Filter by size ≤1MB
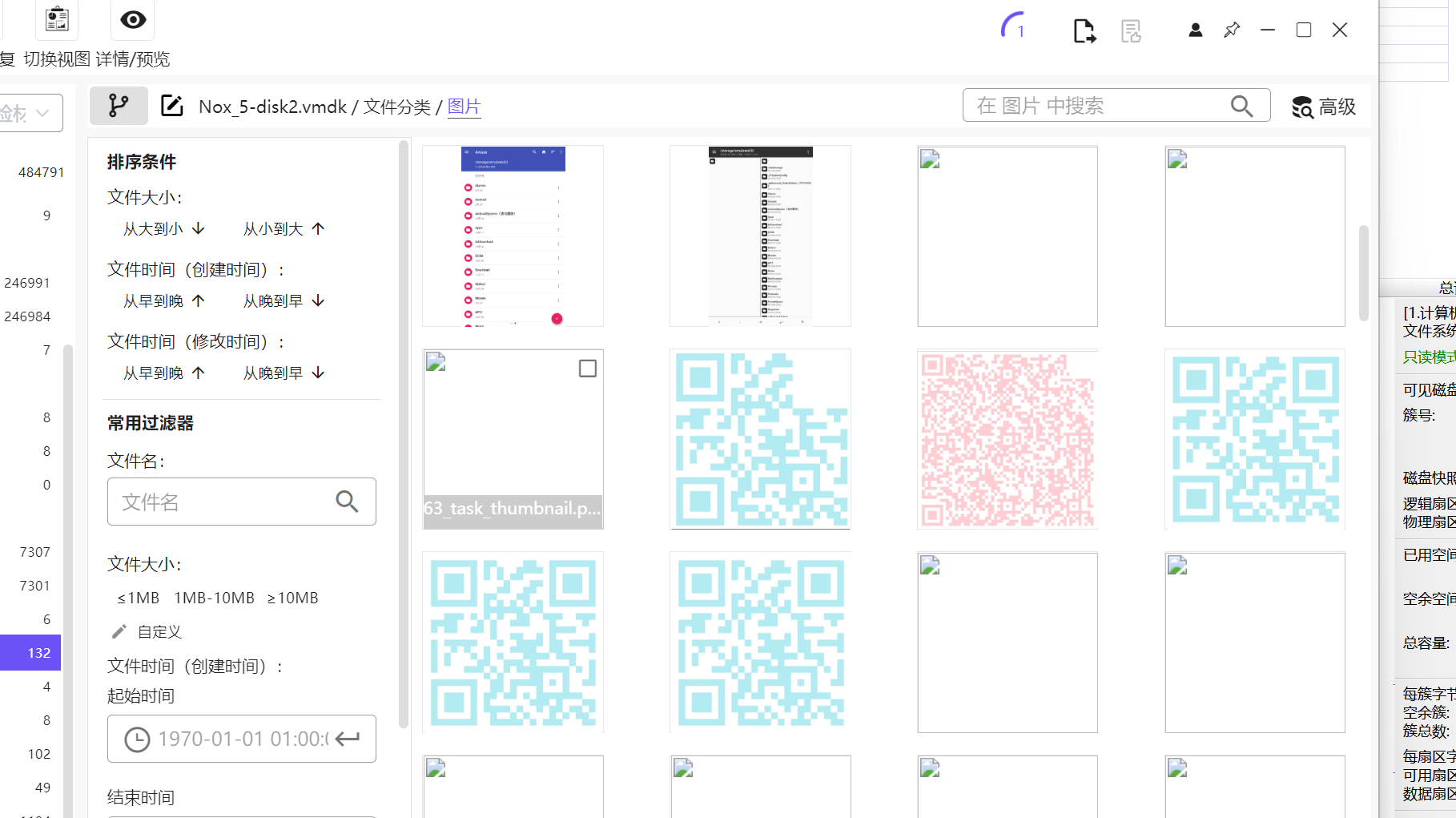This screenshot has width=1456, height=818. click(x=138, y=598)
